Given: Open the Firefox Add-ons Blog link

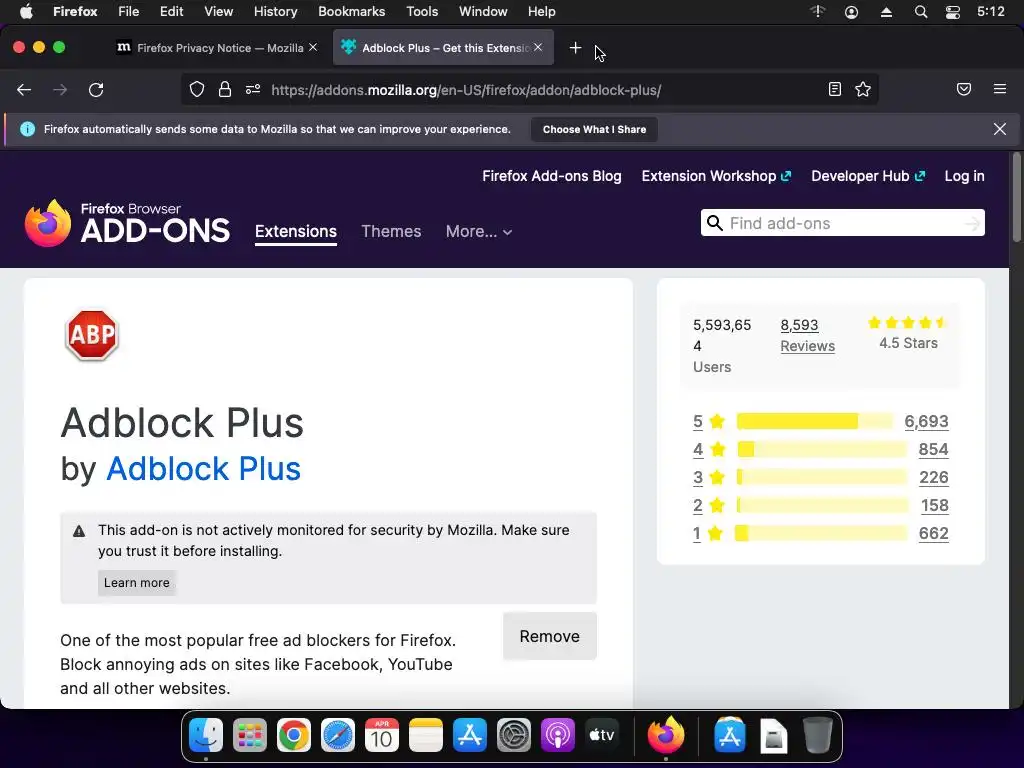Looking at the screenshot, I should pyautogui.click(x=552, y=176).
